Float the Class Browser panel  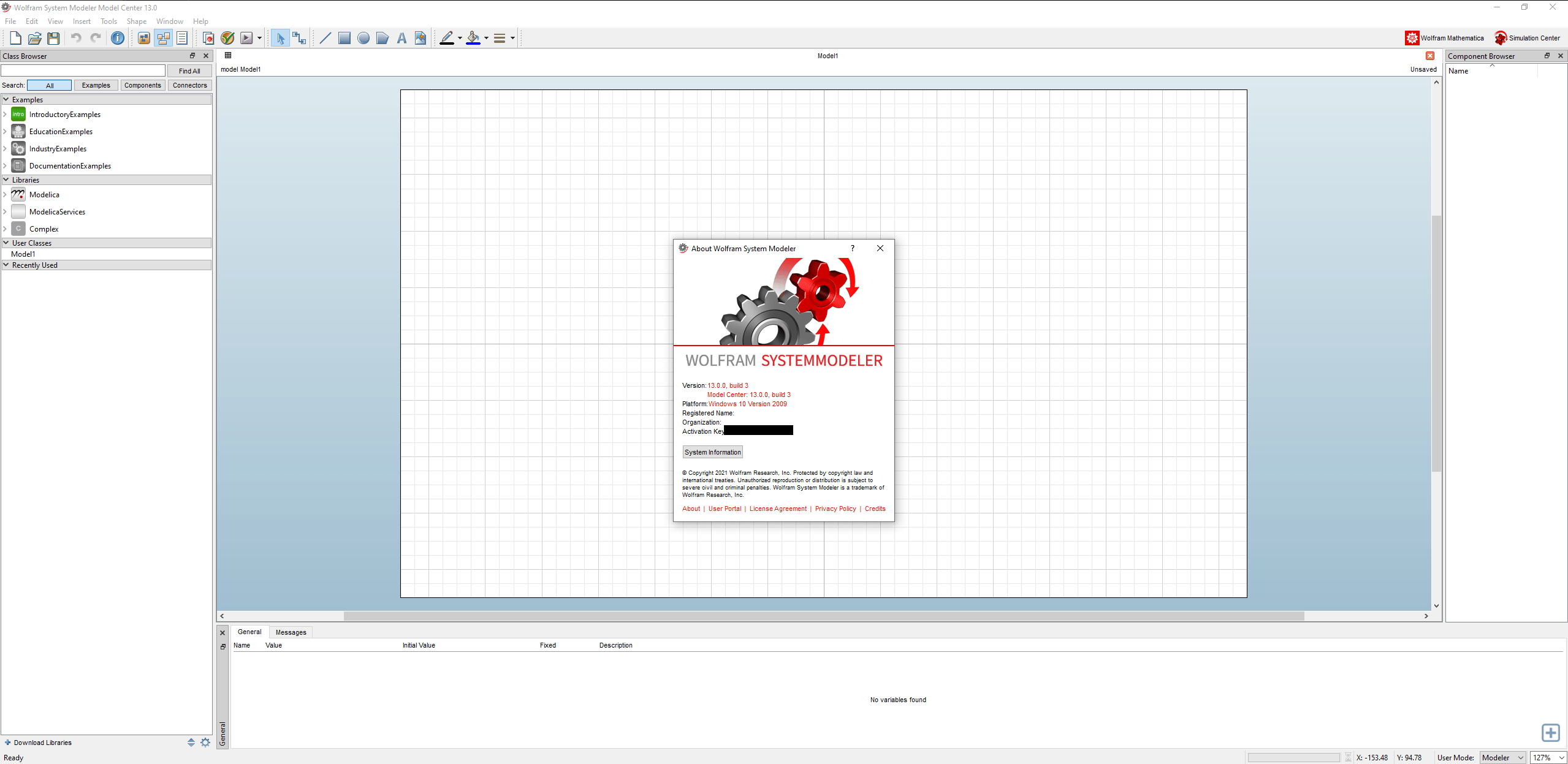click(192, 56)
